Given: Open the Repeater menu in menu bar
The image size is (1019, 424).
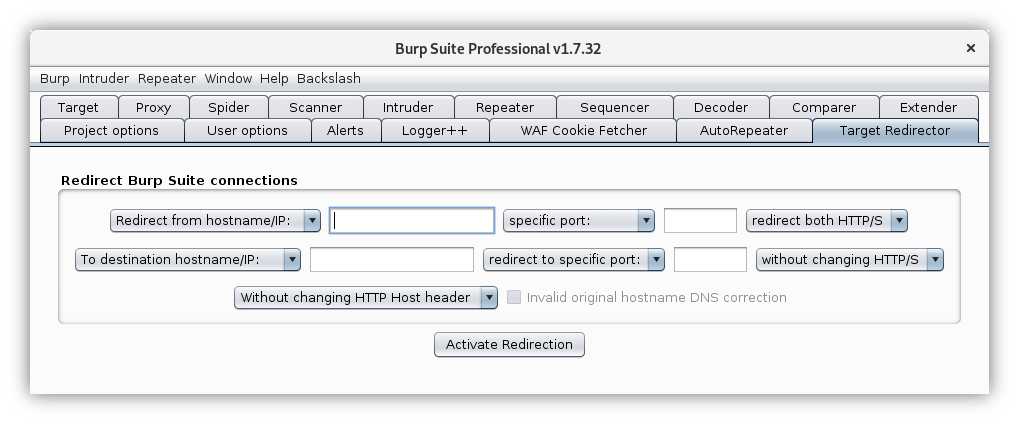Looking at the screenshot, I should click(166, 79).
